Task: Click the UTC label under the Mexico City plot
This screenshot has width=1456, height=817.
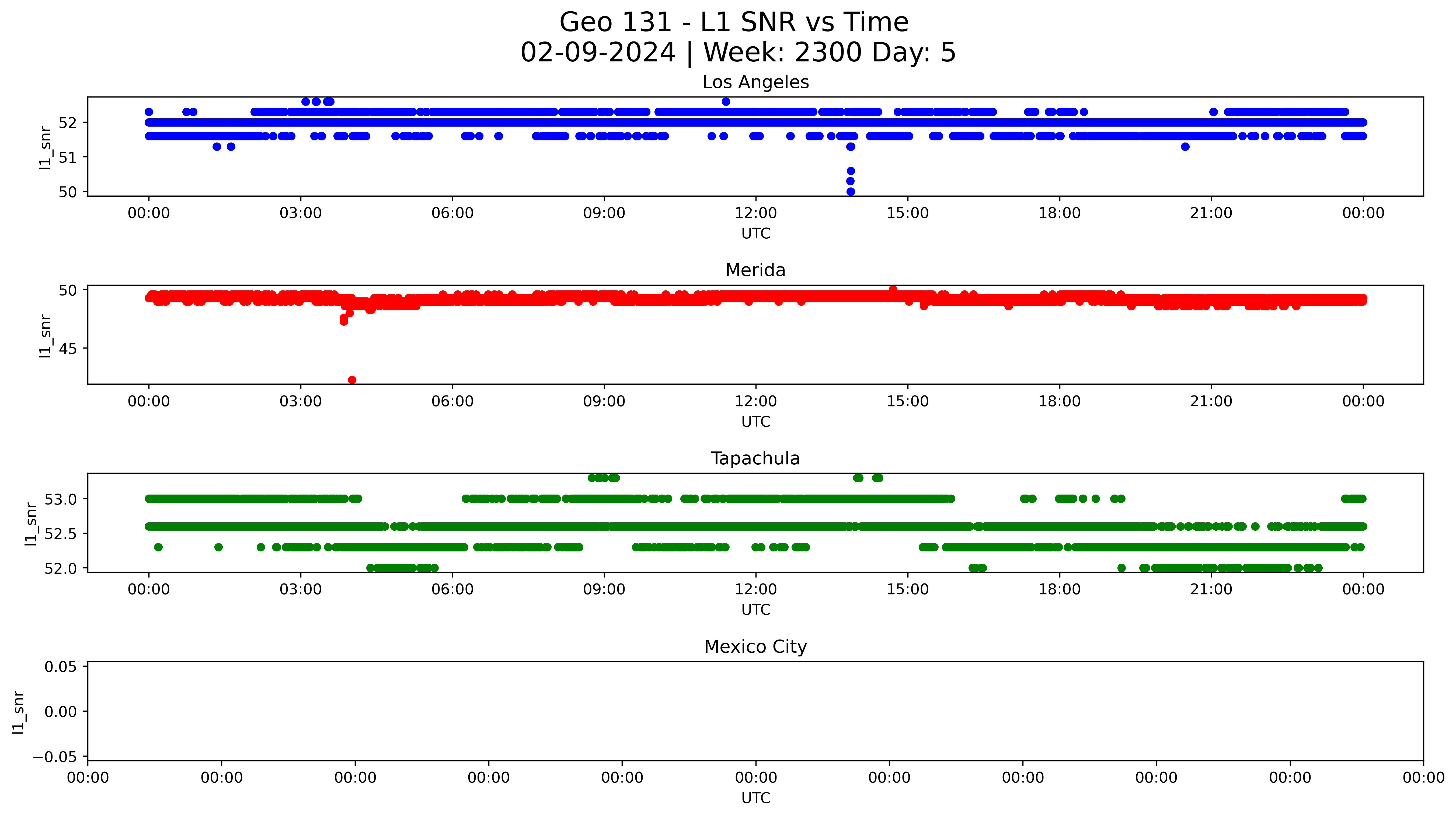Action: [x=756, y=798]
